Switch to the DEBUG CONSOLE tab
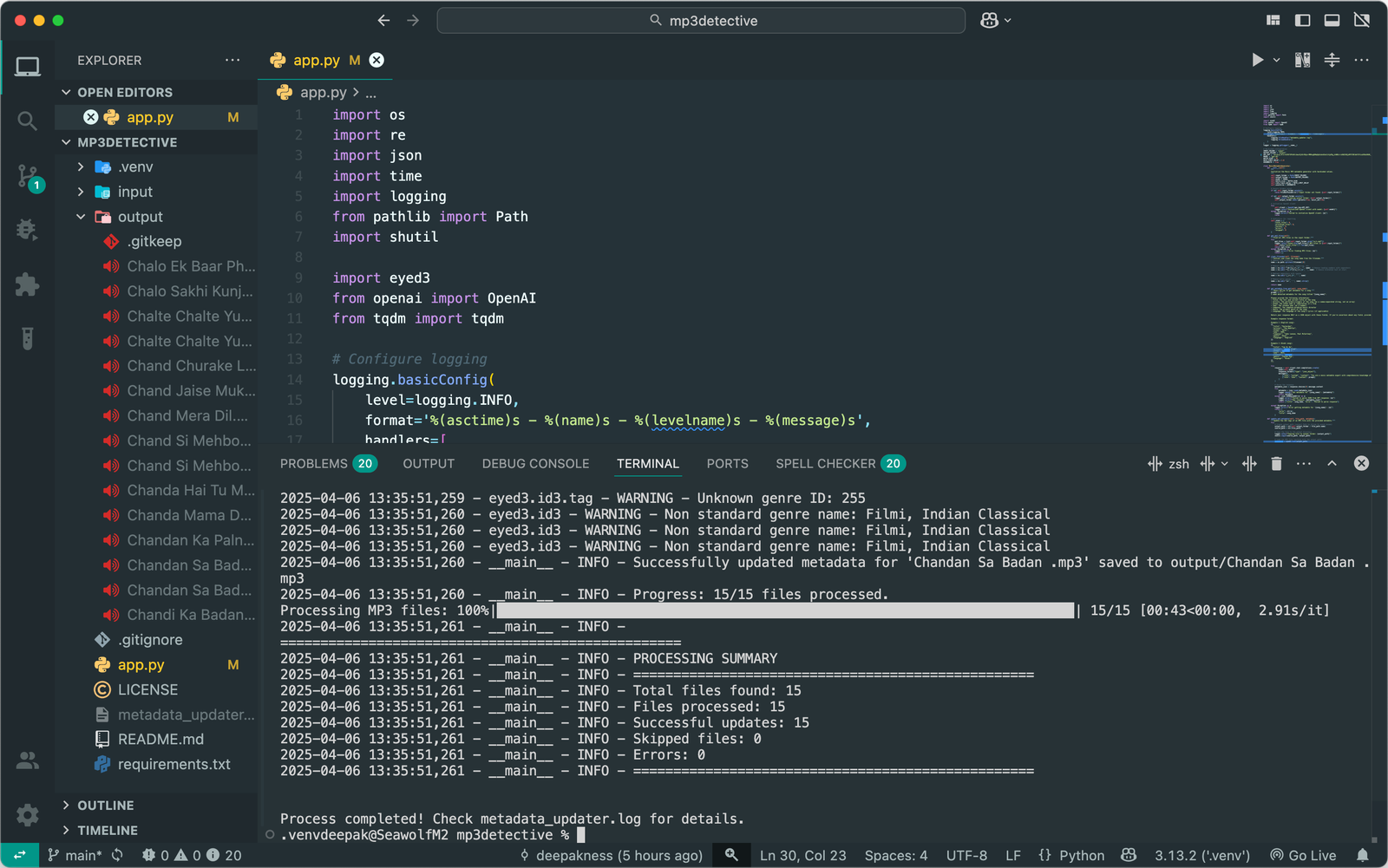Image resolution: width=1388 pixels, height=868 pixels. (535, 464)
